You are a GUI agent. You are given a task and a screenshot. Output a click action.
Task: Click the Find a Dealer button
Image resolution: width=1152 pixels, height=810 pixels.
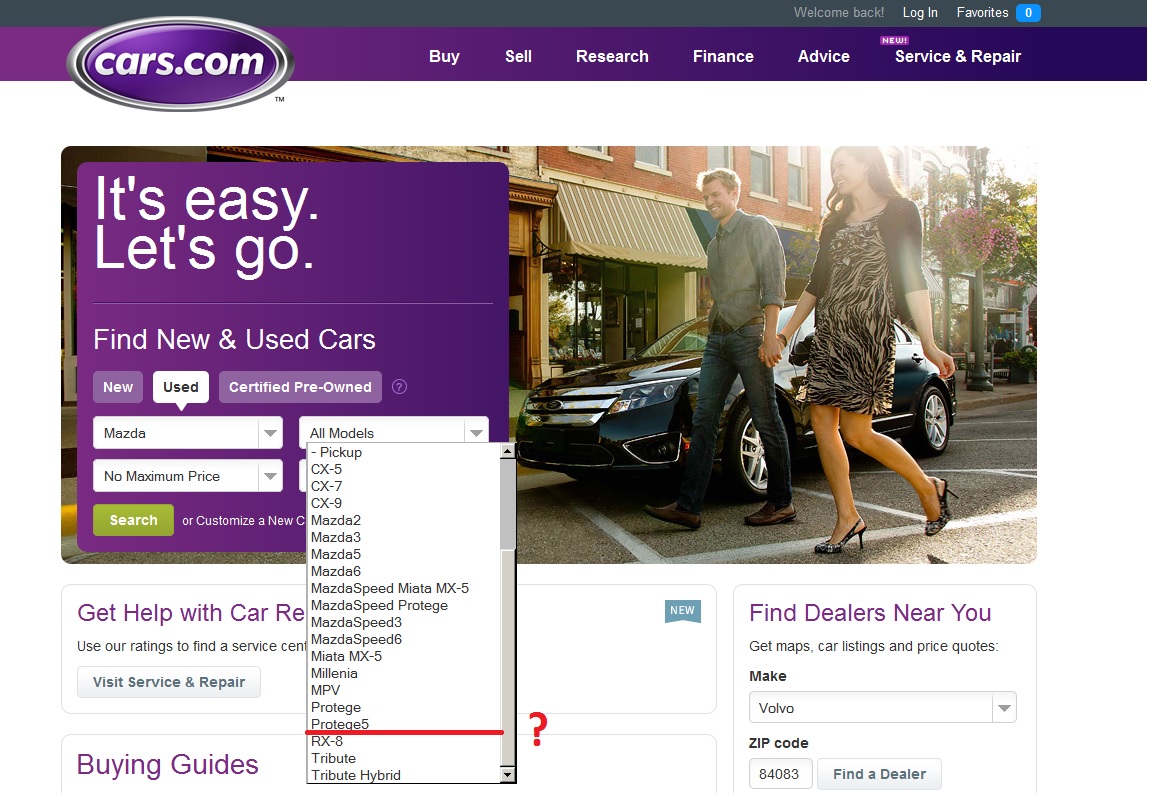pos(879,774)
